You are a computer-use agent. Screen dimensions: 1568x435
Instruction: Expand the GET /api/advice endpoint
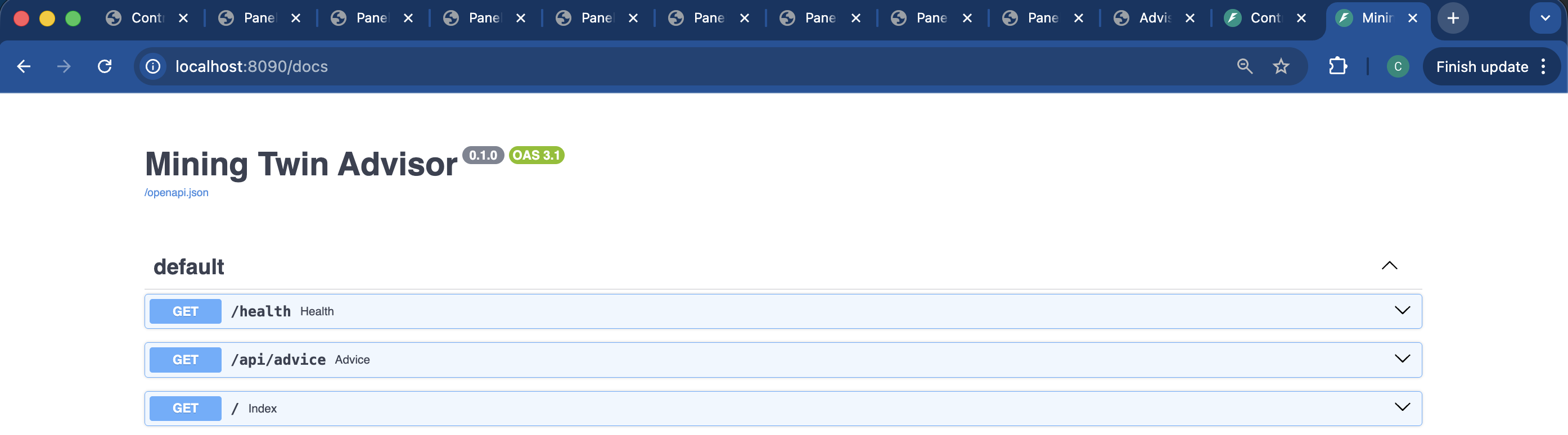[783, 360]
